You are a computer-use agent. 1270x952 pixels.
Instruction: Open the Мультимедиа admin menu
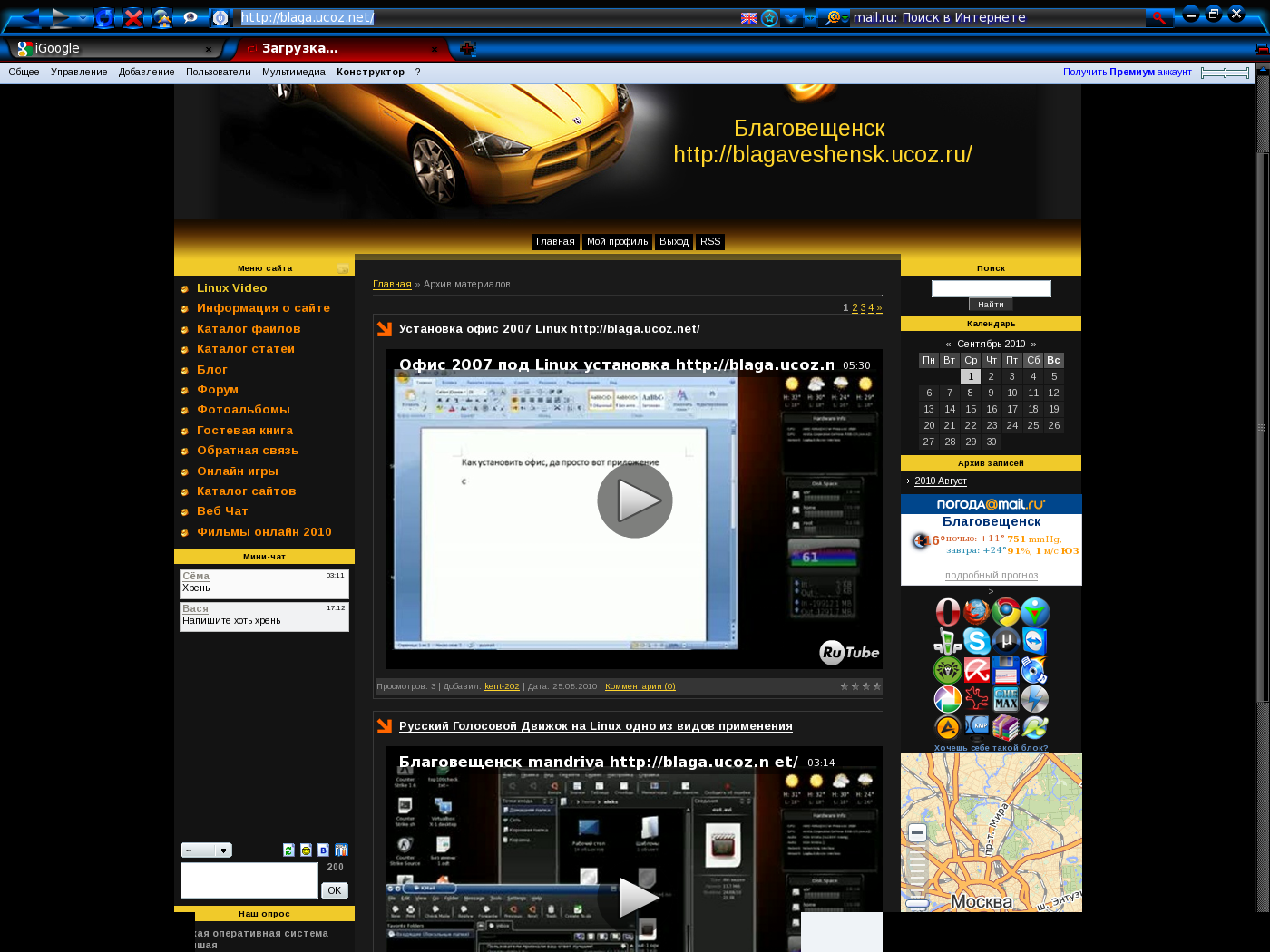coord(294,72)
